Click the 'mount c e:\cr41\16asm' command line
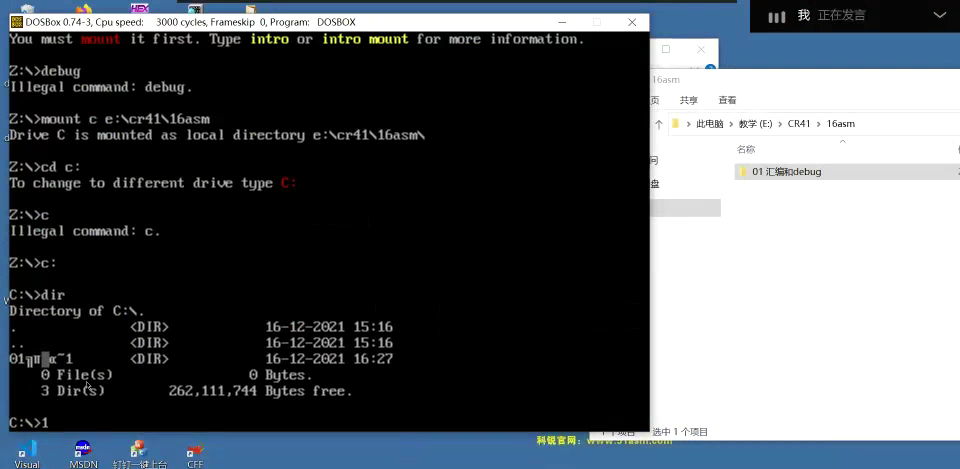 pyautogui.click(x=110, y=119)
